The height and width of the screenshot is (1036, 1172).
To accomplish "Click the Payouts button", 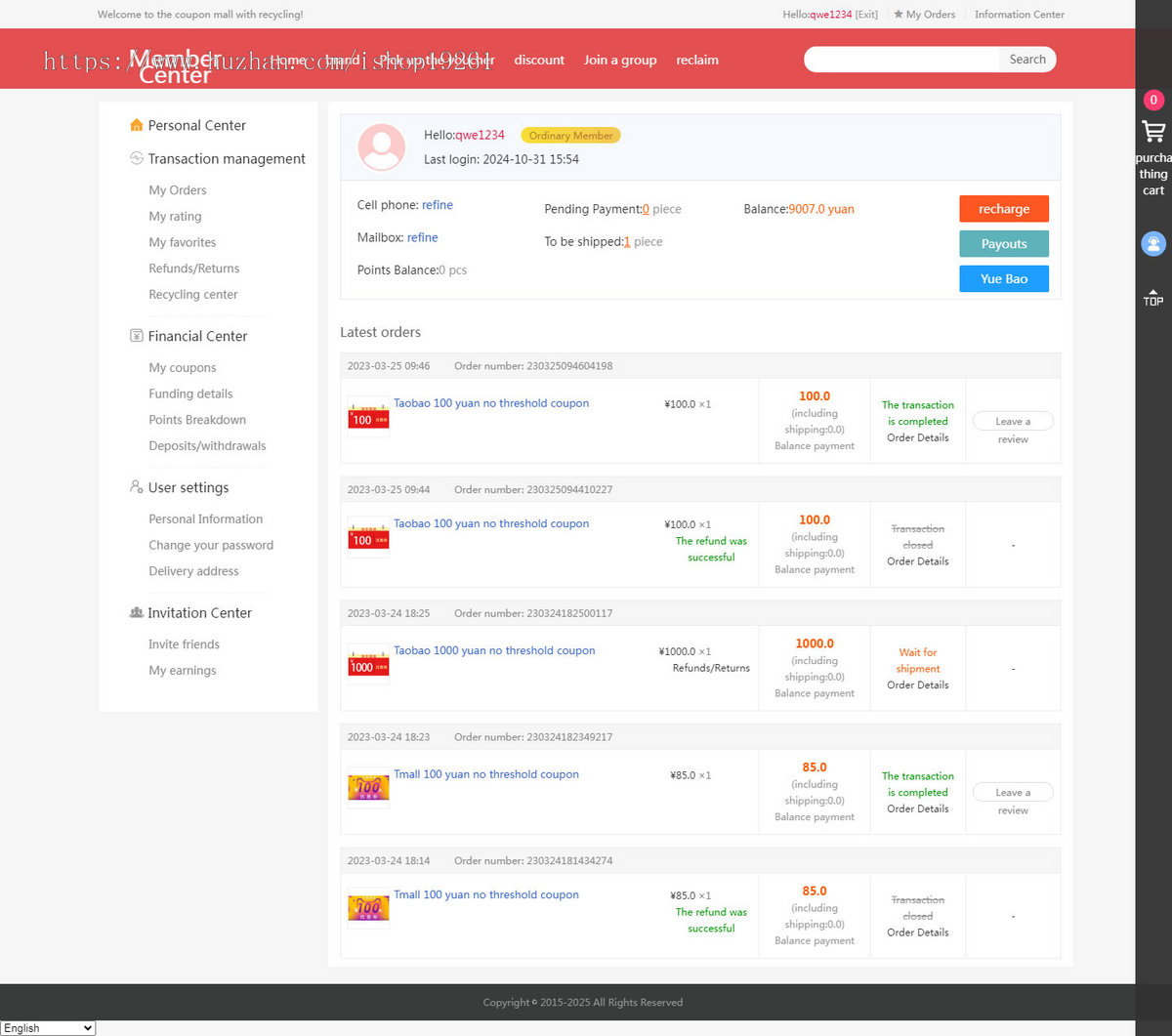I will pyautogui.click(x=1004, y=244).
